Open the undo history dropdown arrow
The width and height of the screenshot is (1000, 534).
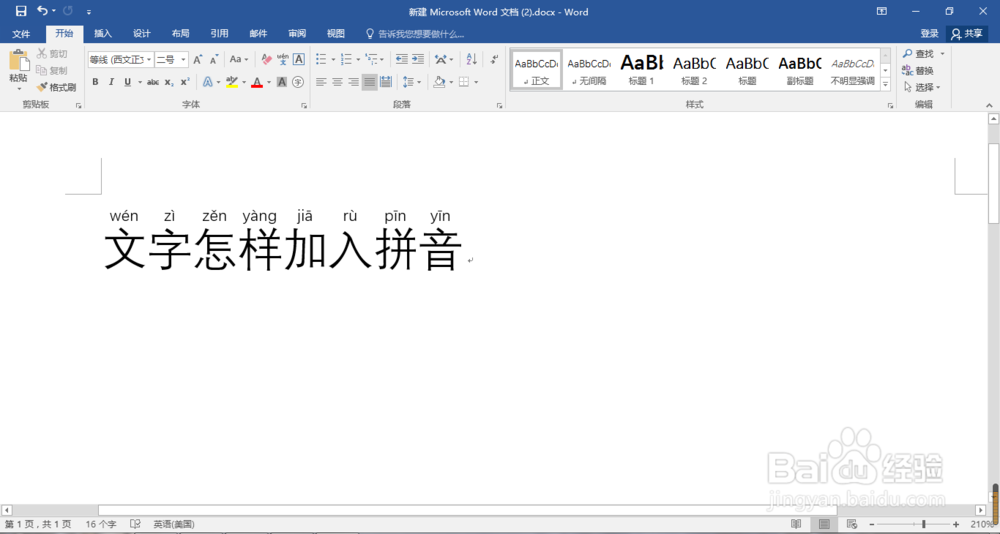click(x=54, y=11)
